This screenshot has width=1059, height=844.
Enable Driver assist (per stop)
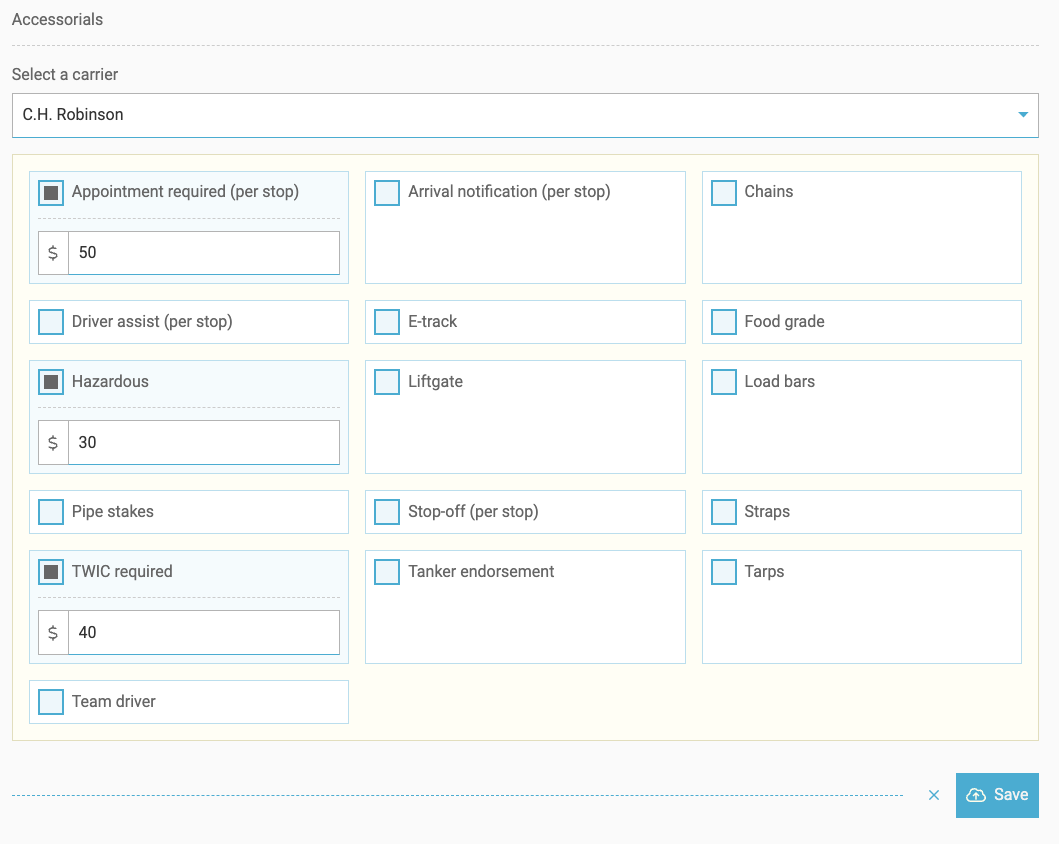point(51,323)
